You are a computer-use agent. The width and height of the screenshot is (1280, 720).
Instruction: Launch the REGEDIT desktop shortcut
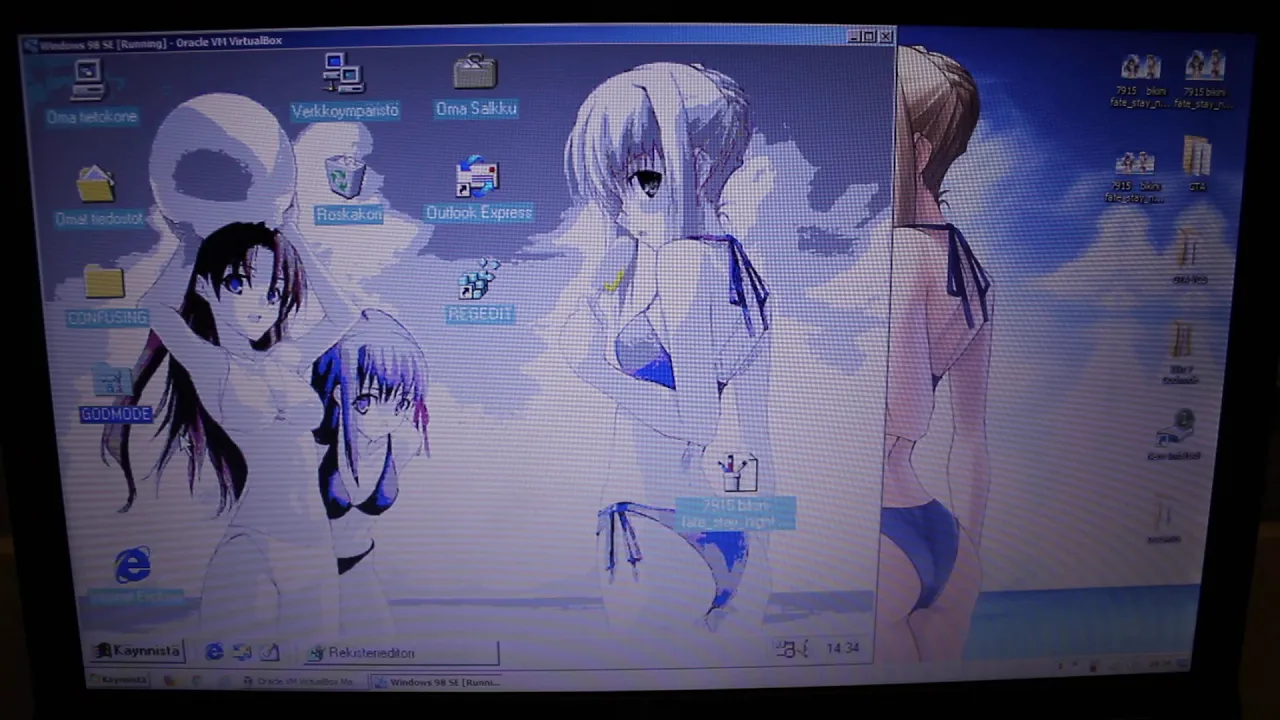coord(480,292)
